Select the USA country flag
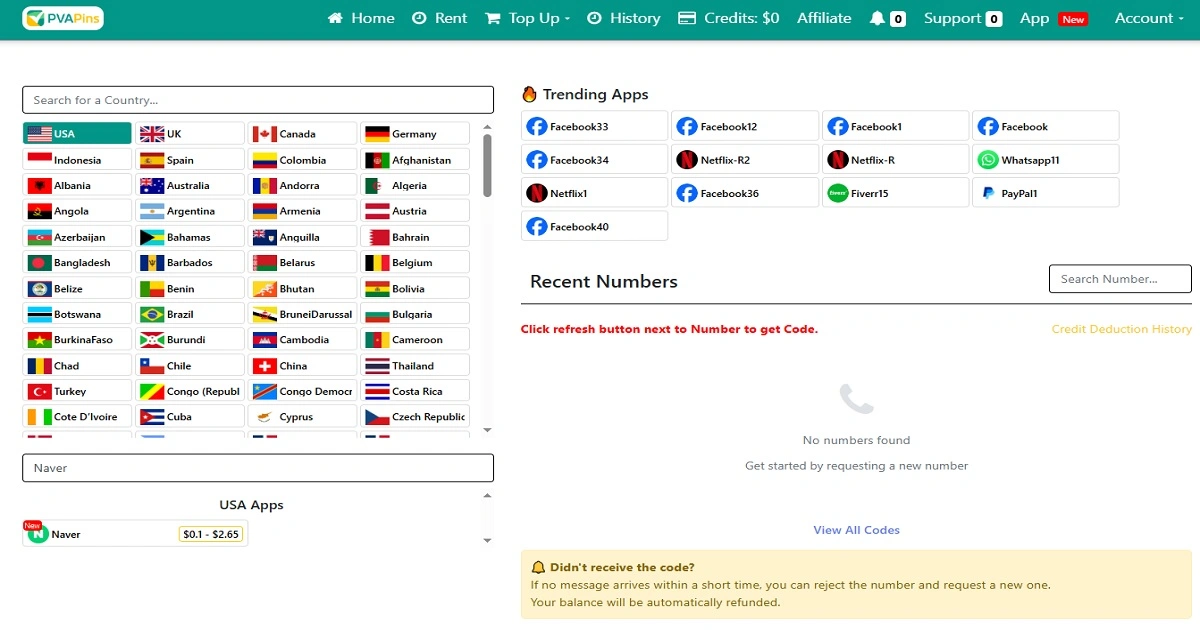The width and height of the screenshot is (1200, 630). (40, 134)
